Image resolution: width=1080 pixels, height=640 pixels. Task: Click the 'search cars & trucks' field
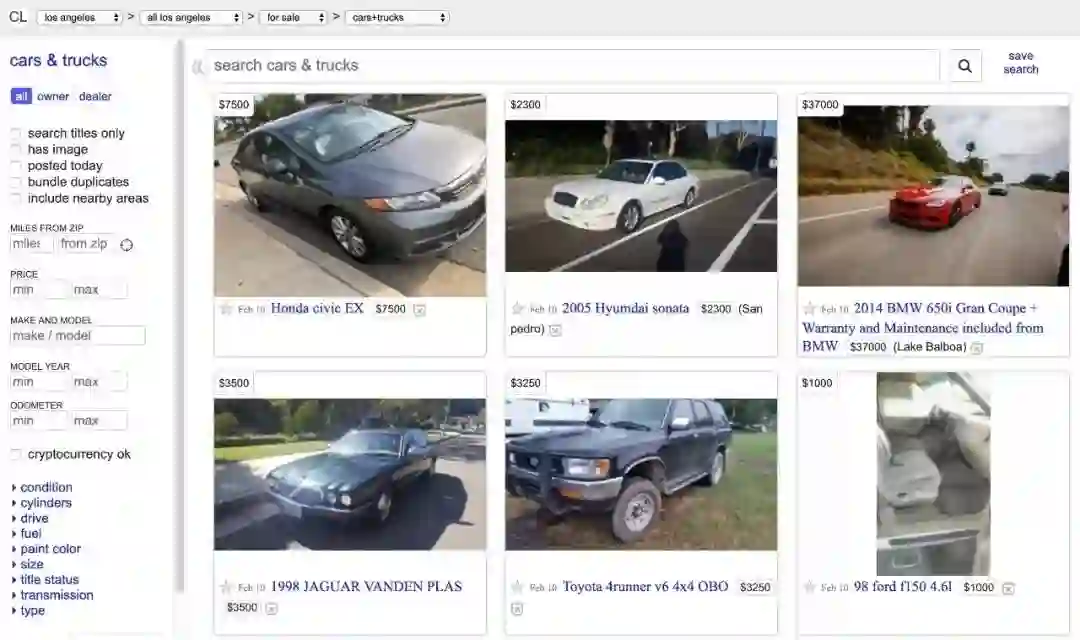(574, 65)
